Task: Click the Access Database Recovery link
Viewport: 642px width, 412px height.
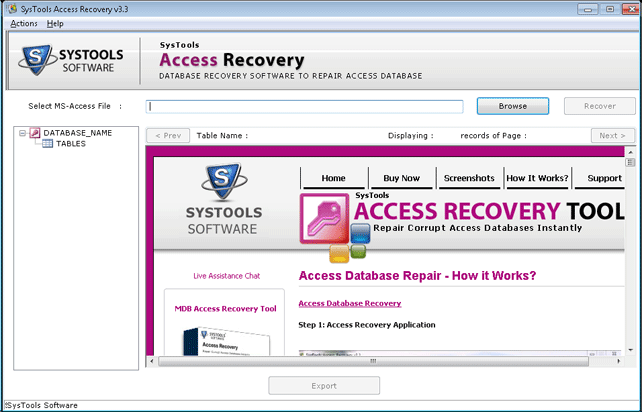Action: [x=350, y=303]
